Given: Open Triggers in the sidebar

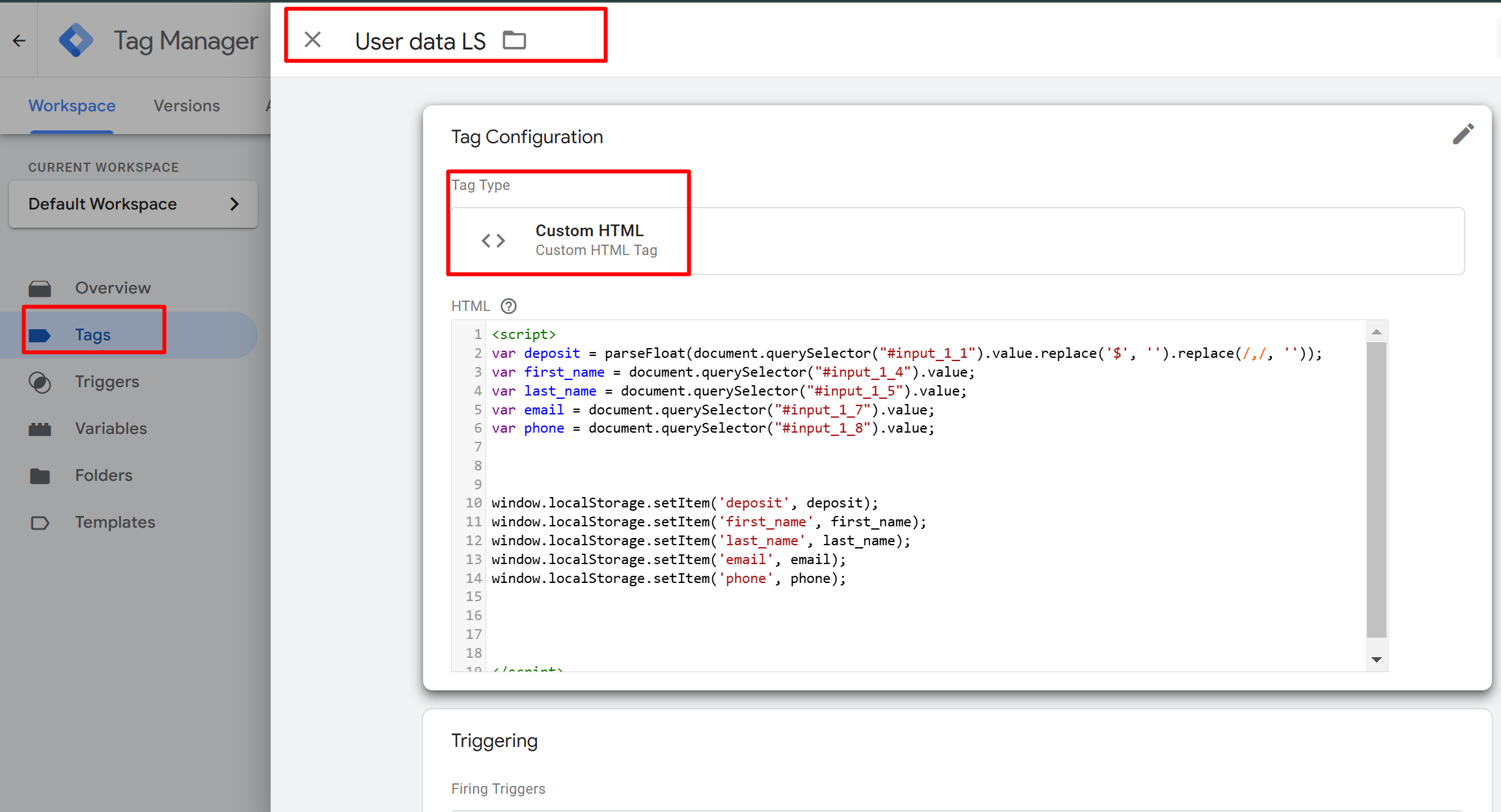Looking at the screenshot, I should 107,381.
